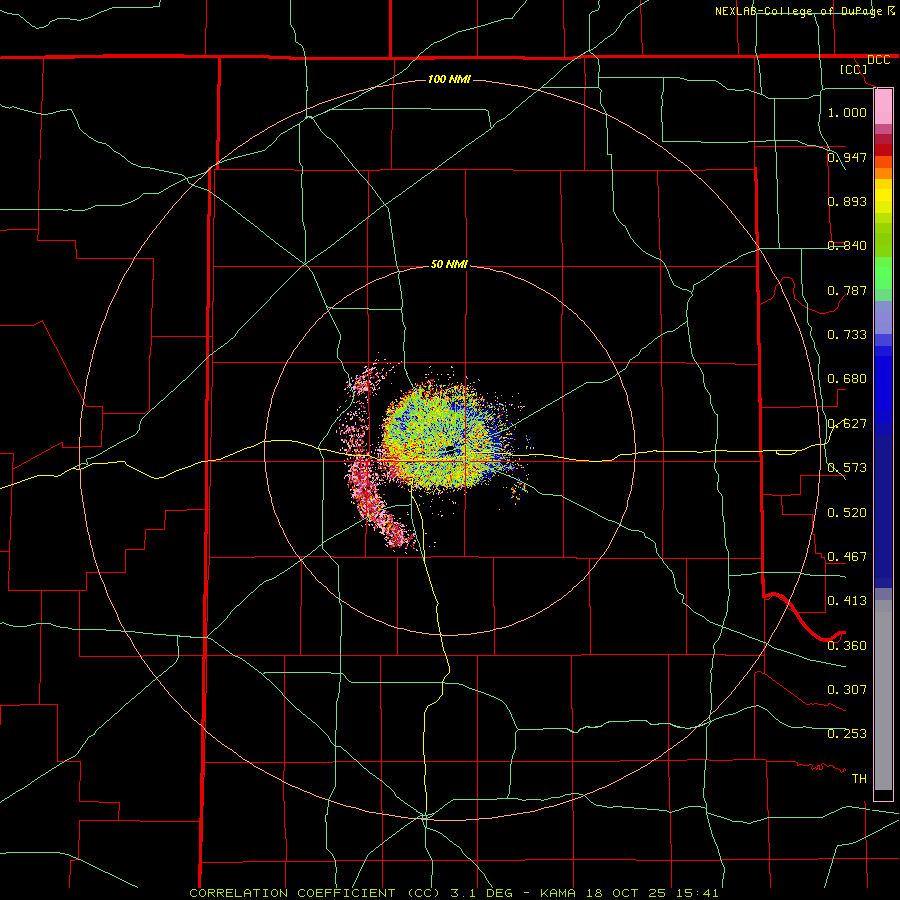Click the [CC] unit label above the color bar
This screenshot has width=900, height=900.
(x=854, y=69)
